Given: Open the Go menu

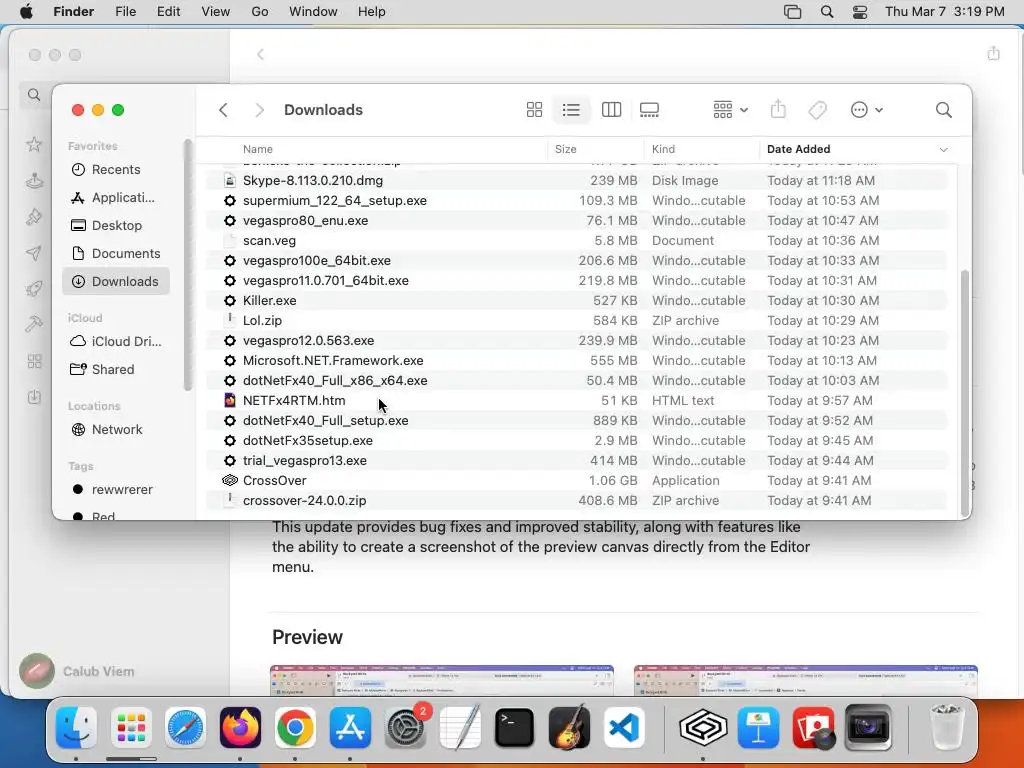Looking at the screenshot, I should (x=260, y=12).
